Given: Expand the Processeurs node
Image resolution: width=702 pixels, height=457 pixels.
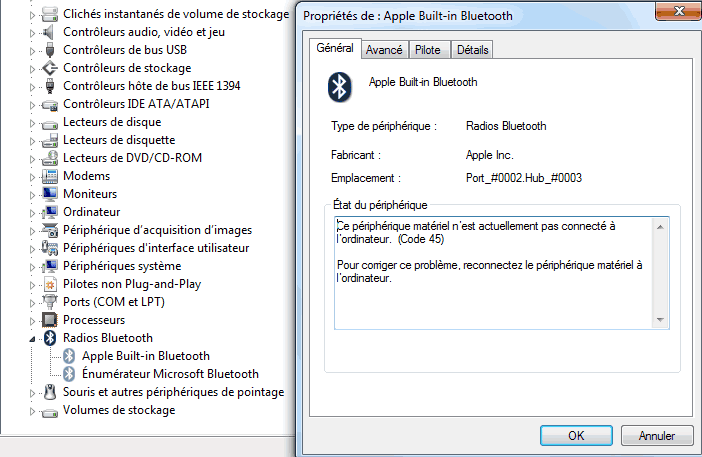Looking at the screenshot, I should point(32,321).
